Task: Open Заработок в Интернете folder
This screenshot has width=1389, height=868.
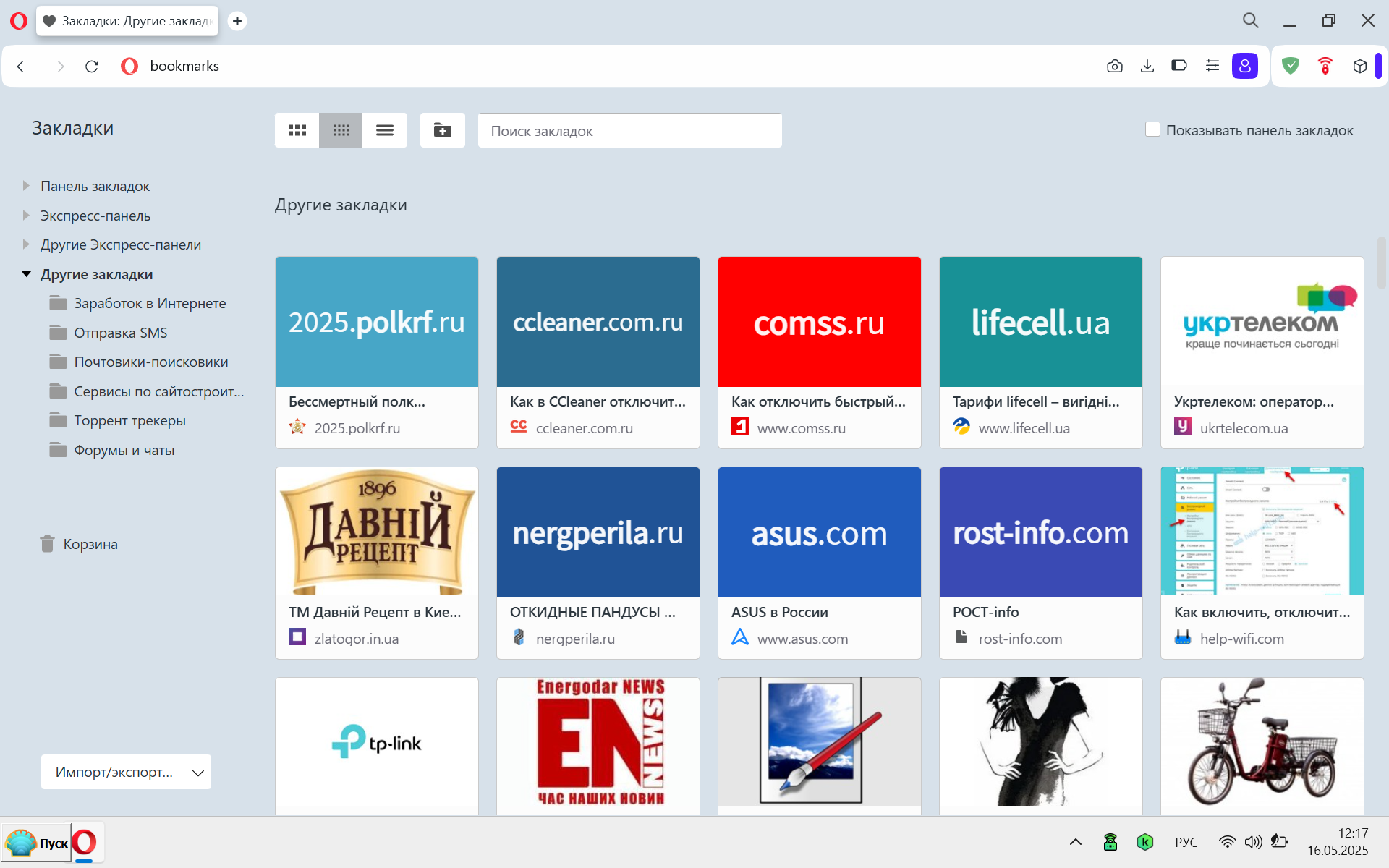Action: pos(137,303)
